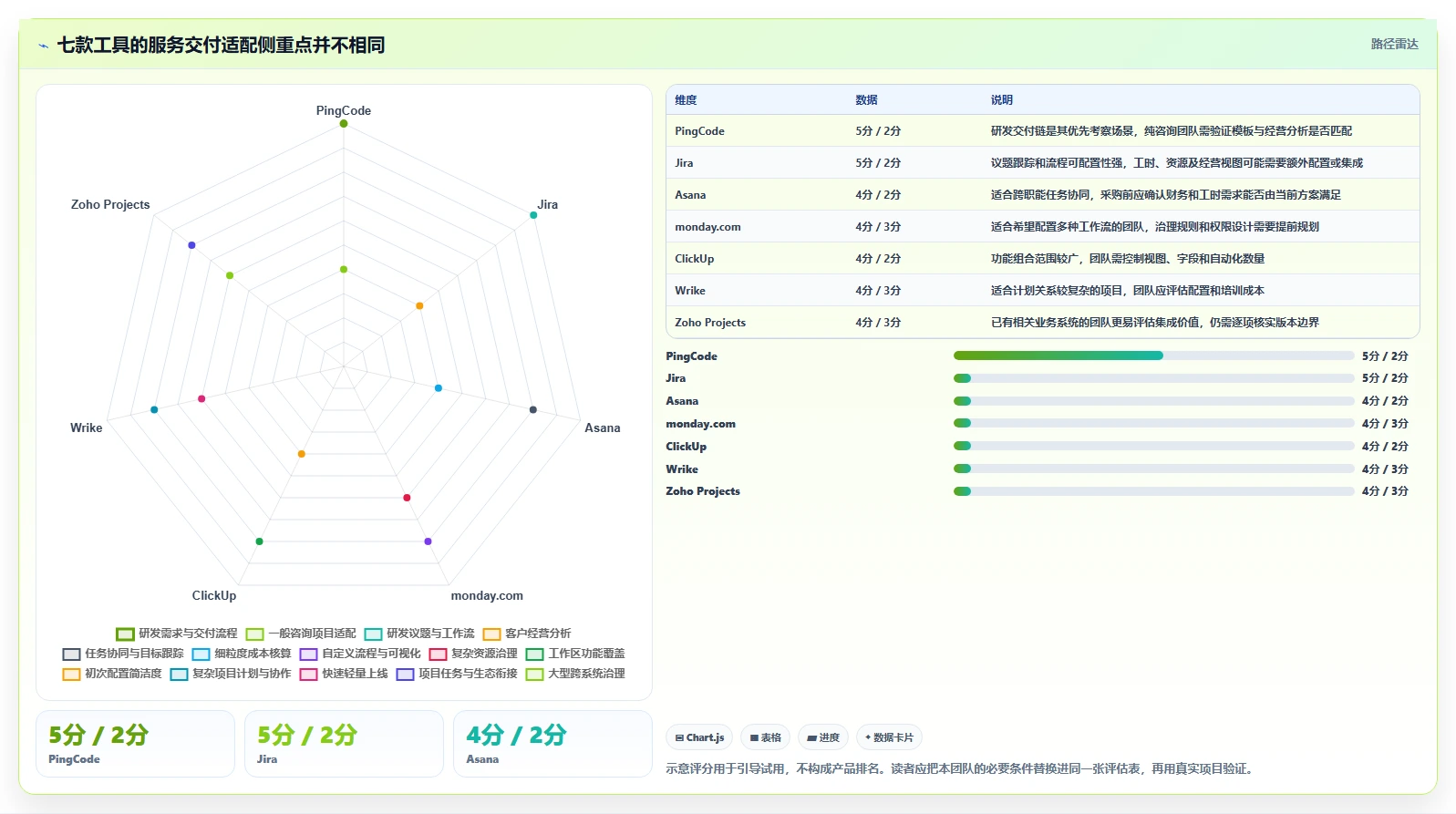Click the pink swatch beside 快速轻量上线
This screenshot has width=1456, height=814.
pos(308,675)
